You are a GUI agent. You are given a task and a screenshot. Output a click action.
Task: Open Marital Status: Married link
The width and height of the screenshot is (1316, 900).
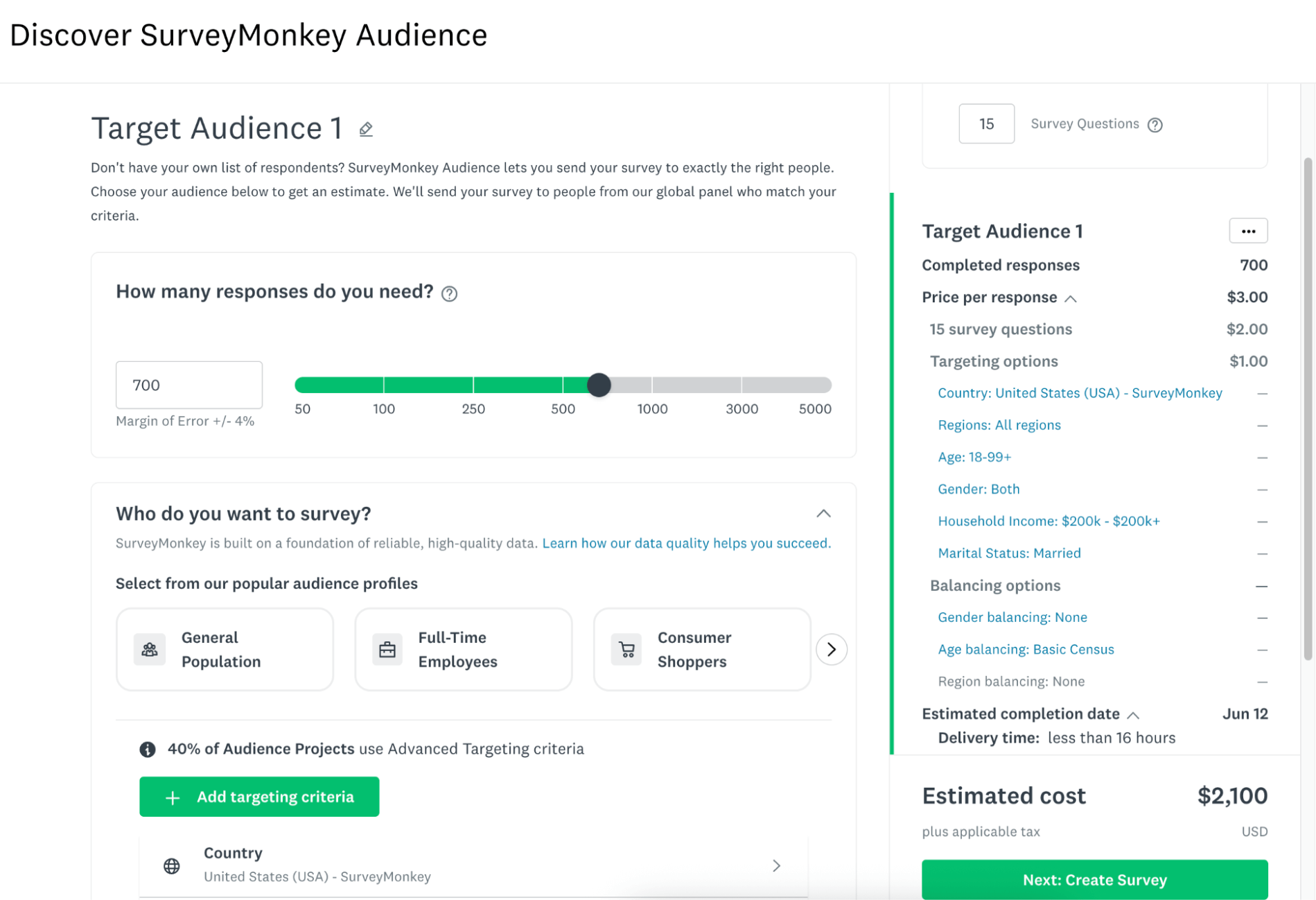coord(1009,553)
